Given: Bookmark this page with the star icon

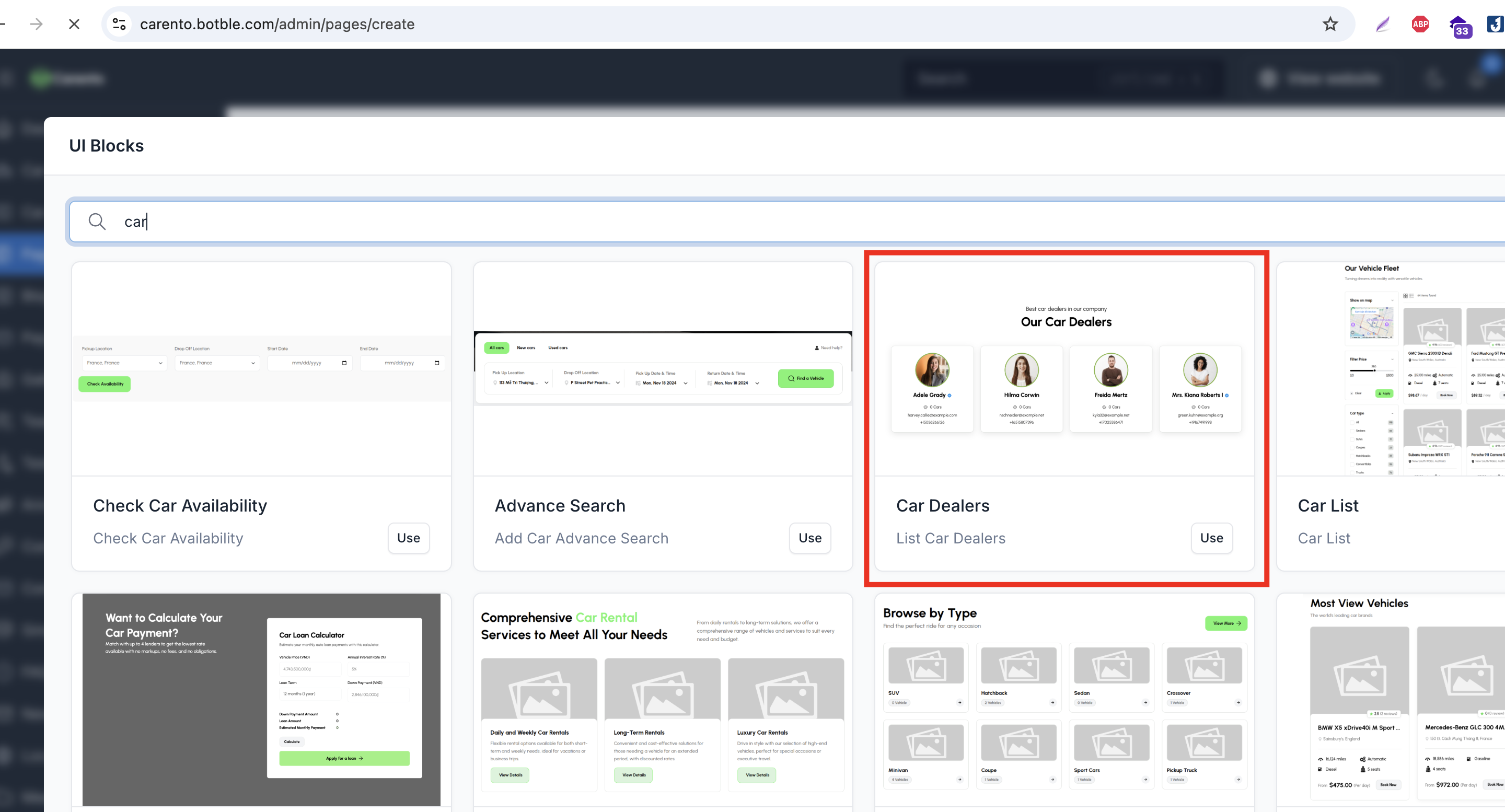Looking at the screenshot, I should pyautogui.click(x=1330, y=24).
